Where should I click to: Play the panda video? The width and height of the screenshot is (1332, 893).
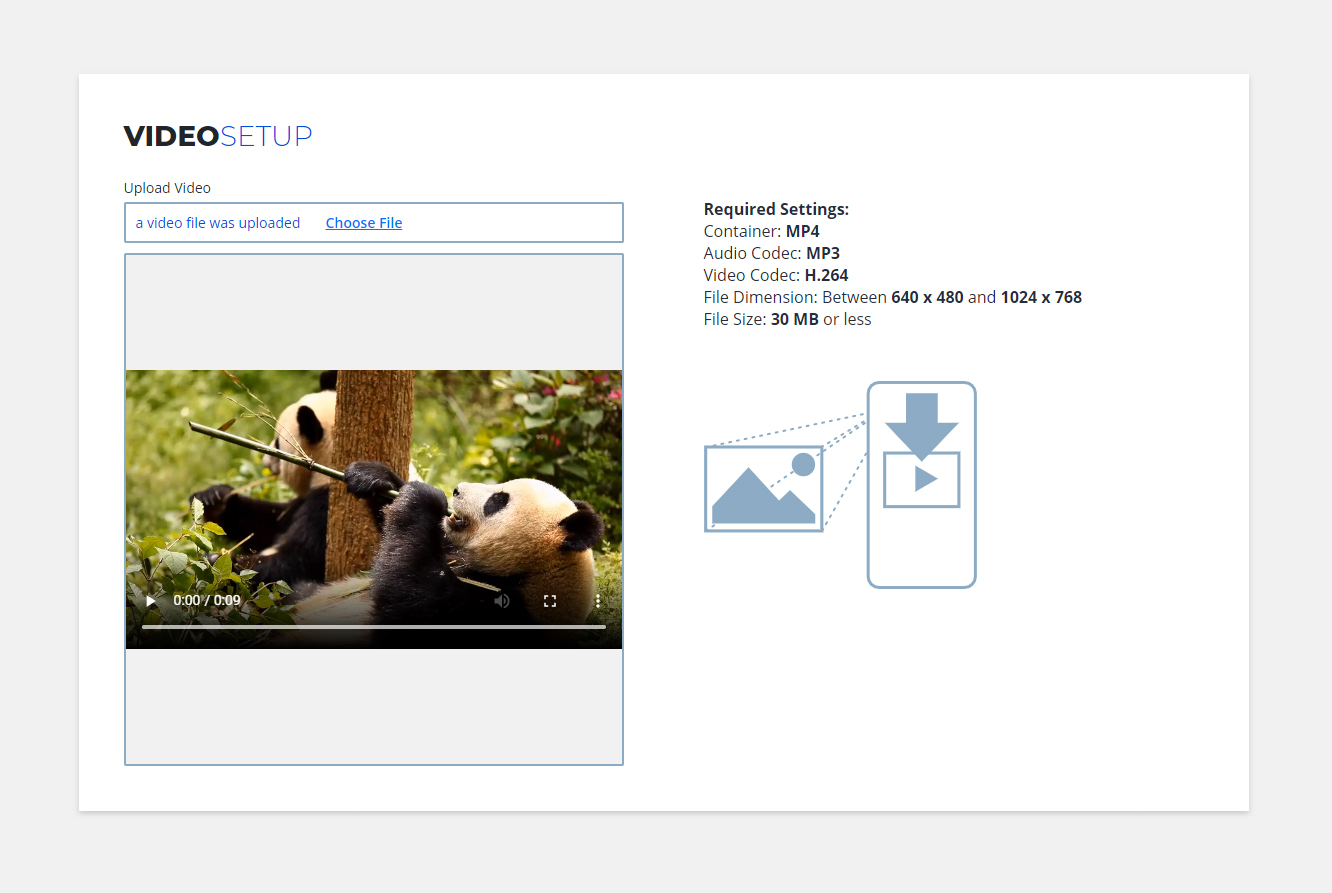(x=151, y=601)
